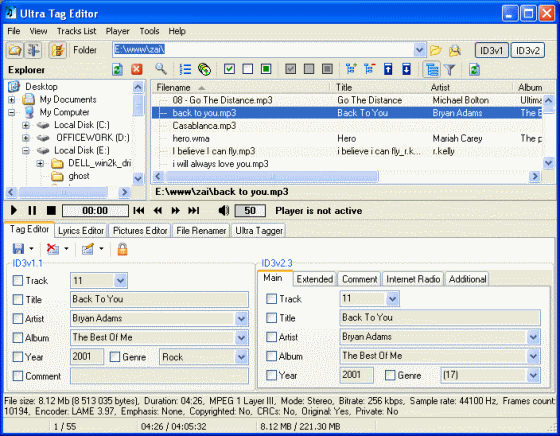Browse for folder with yellow folder icon
The width and height of the screenshot is (560, 436).
435,50
